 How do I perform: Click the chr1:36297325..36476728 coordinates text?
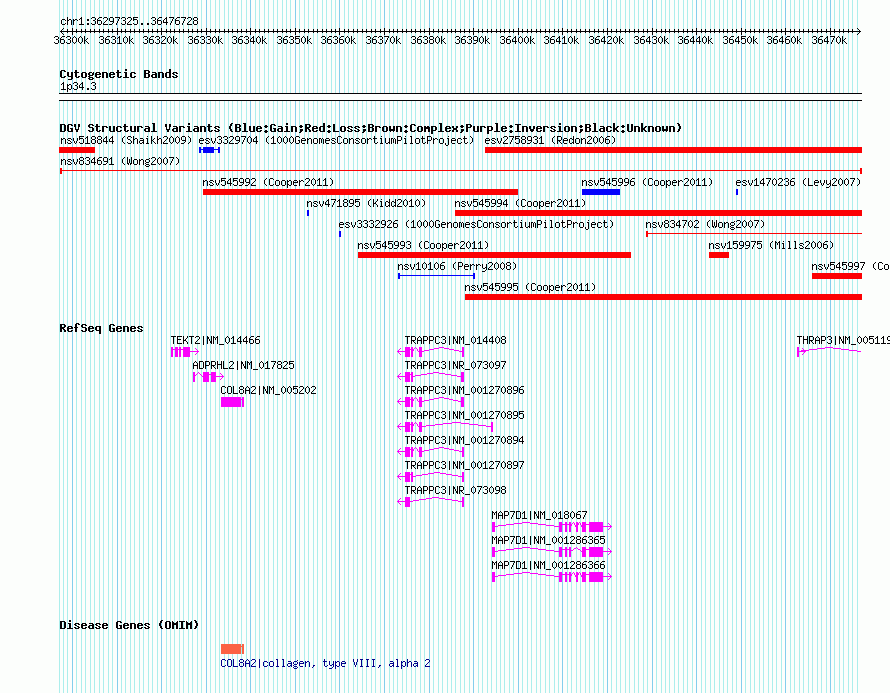(129, 22)
